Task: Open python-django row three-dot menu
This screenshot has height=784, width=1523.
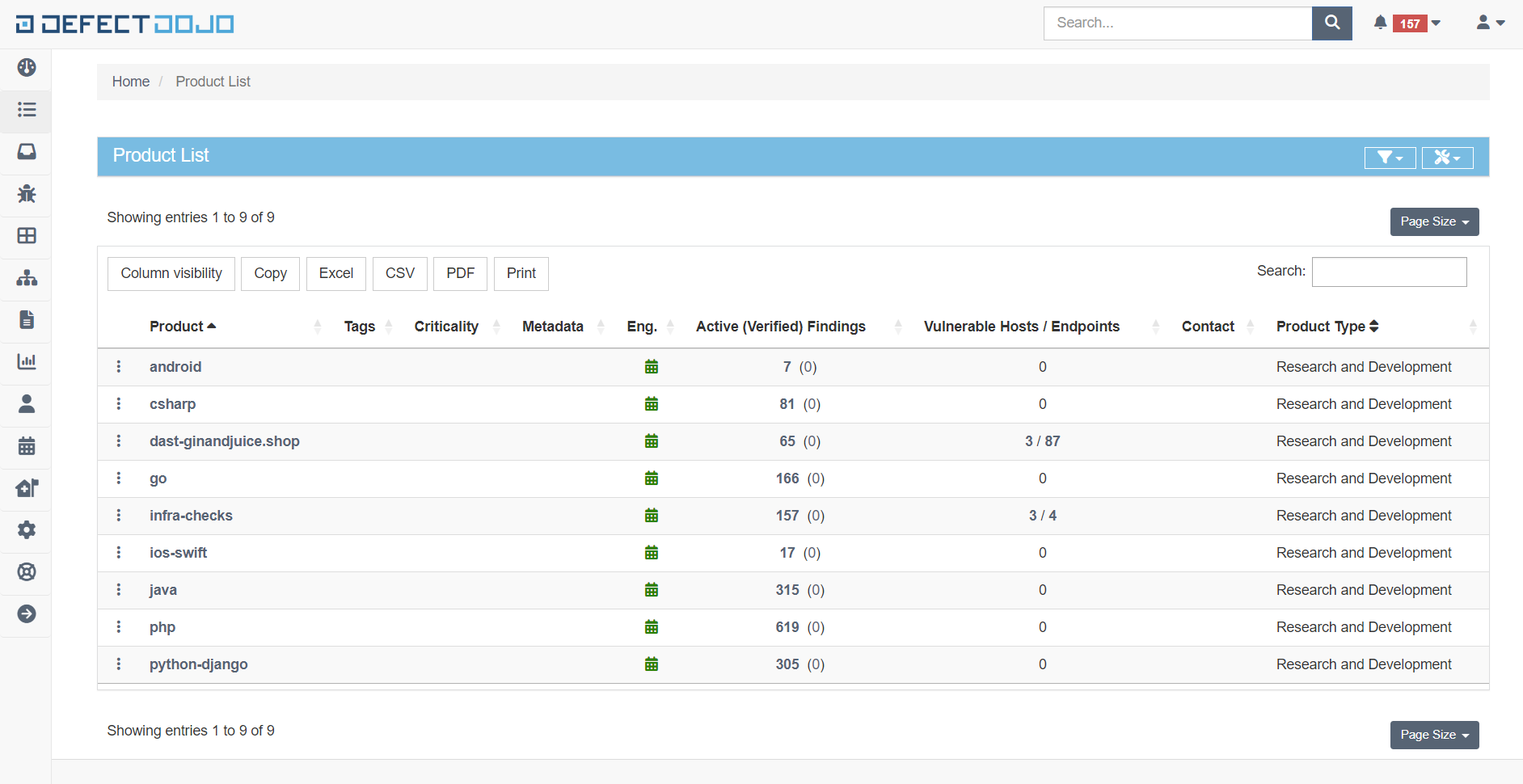Action: point(119,664)
